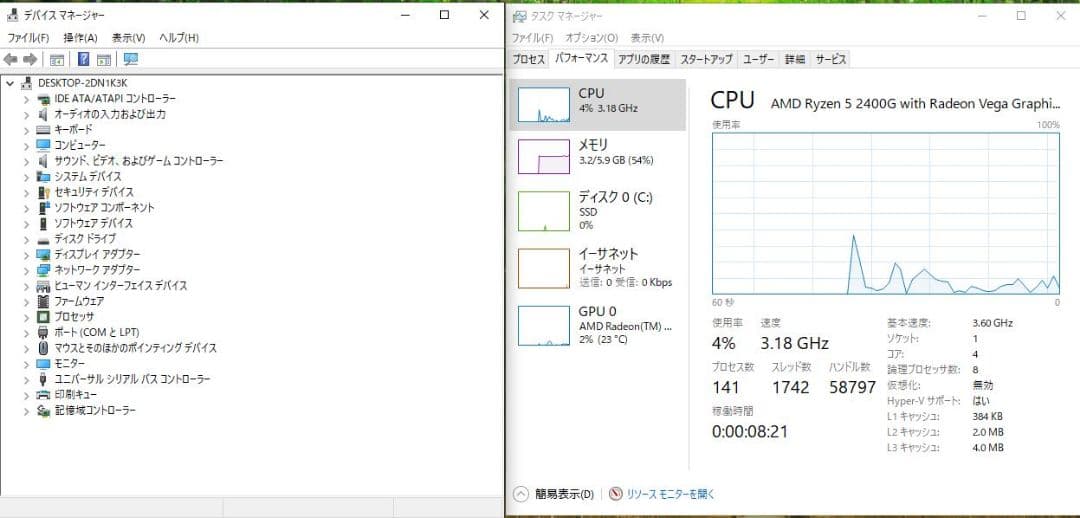Collapse the DESKTOP-2DN1K3K root node

[10, 83]
